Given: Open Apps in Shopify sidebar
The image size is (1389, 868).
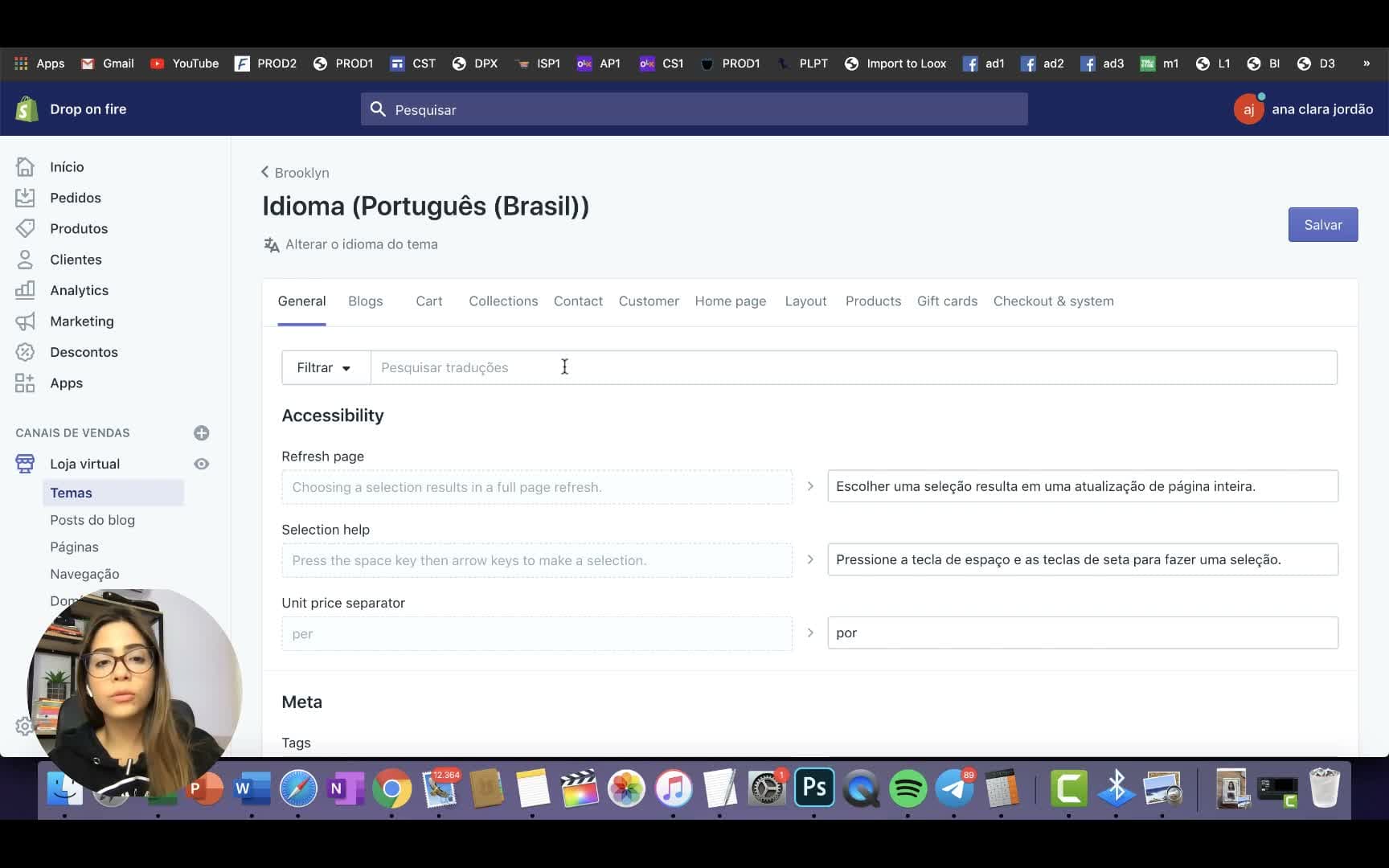Looking at the screenshot, I should tap(66, 383).
